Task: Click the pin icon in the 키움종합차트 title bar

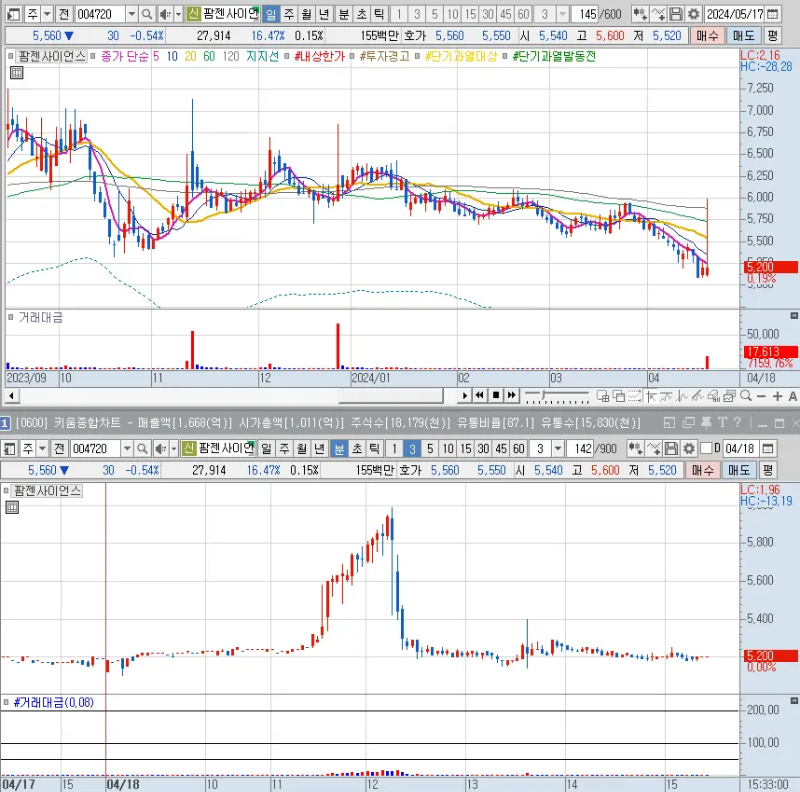Action: [x=707, y=423]
